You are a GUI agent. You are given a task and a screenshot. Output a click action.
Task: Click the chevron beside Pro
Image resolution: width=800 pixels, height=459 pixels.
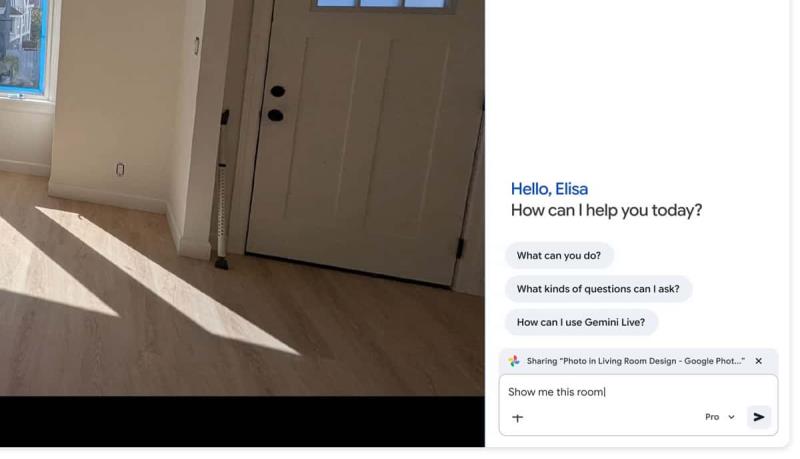pyautogui.click(x=731, y=417)
